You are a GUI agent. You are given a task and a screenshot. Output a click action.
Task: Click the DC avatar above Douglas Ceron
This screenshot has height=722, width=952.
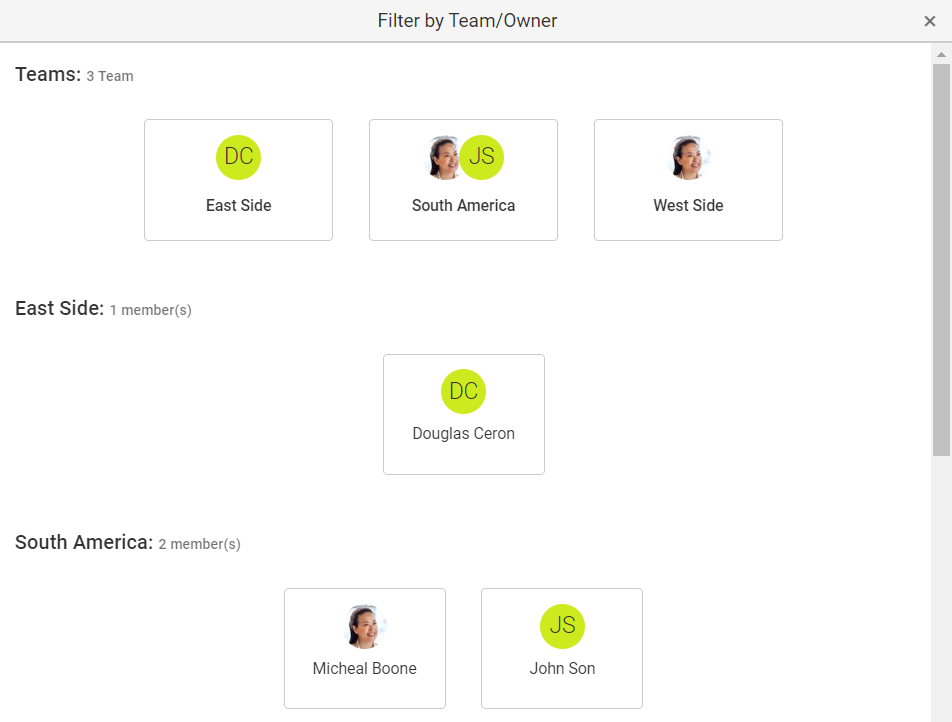point(463,392)
